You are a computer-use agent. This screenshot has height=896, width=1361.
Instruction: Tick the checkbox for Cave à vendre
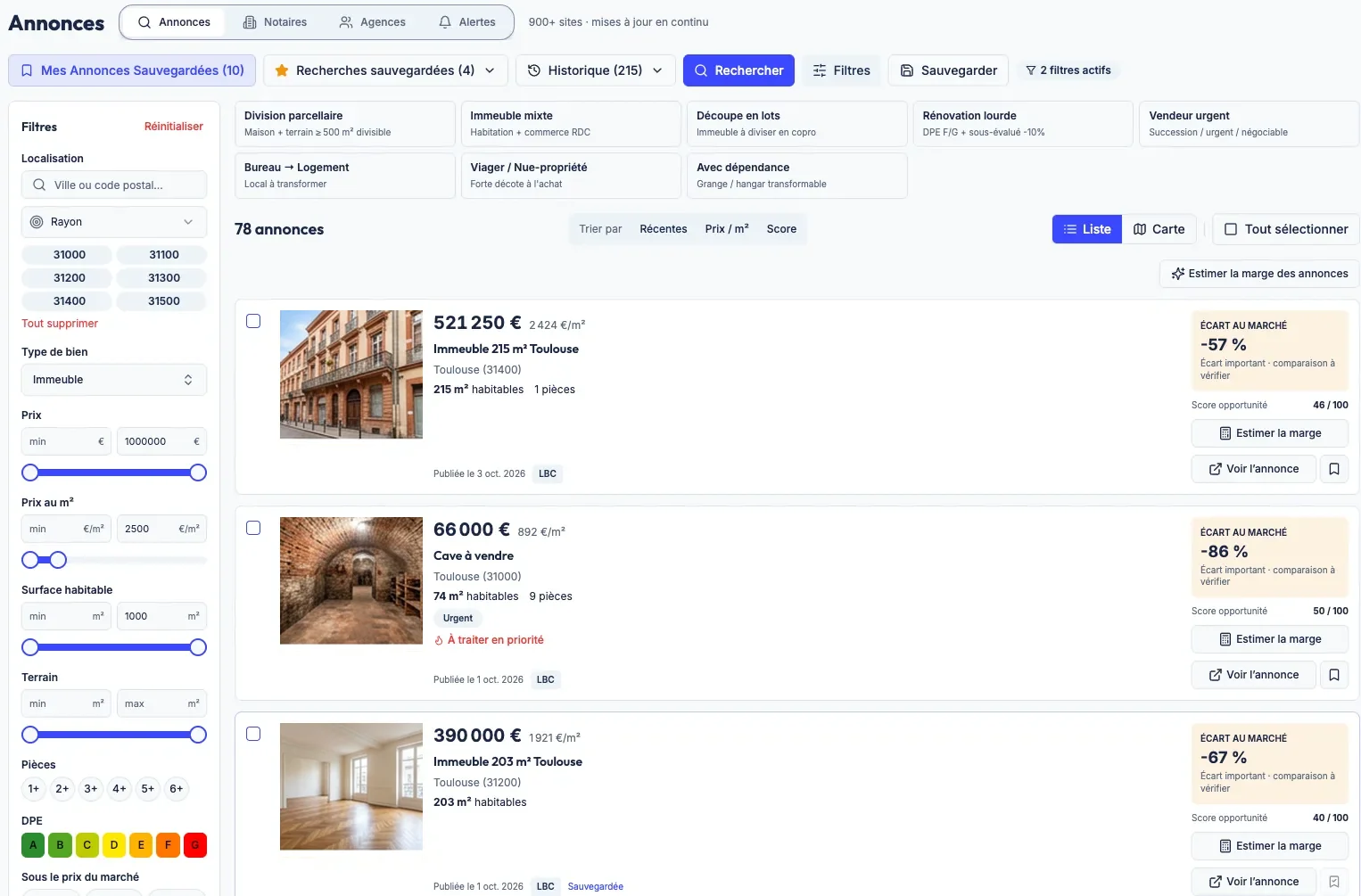(x=253, y=528)
